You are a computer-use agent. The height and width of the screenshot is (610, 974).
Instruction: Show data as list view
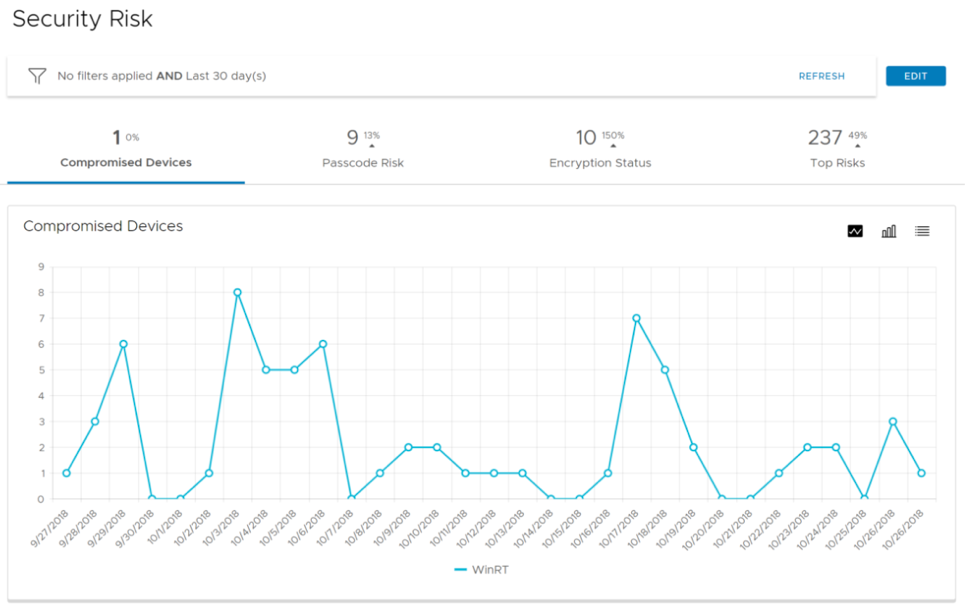pos(922,231)
